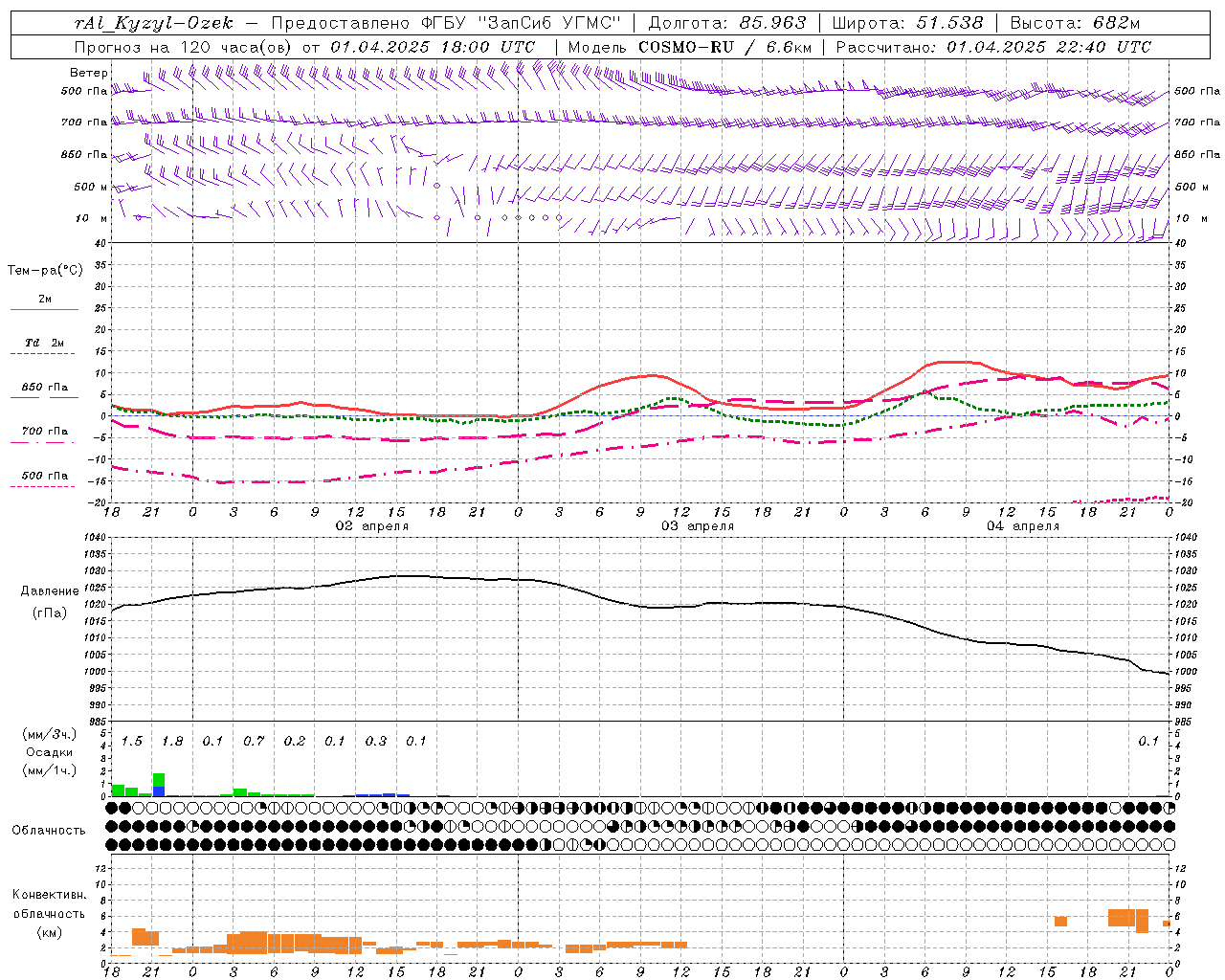
Task: Click the 'Конвективн.' convective cloud label
Action: pyautogui.click(x=50, y=895)
